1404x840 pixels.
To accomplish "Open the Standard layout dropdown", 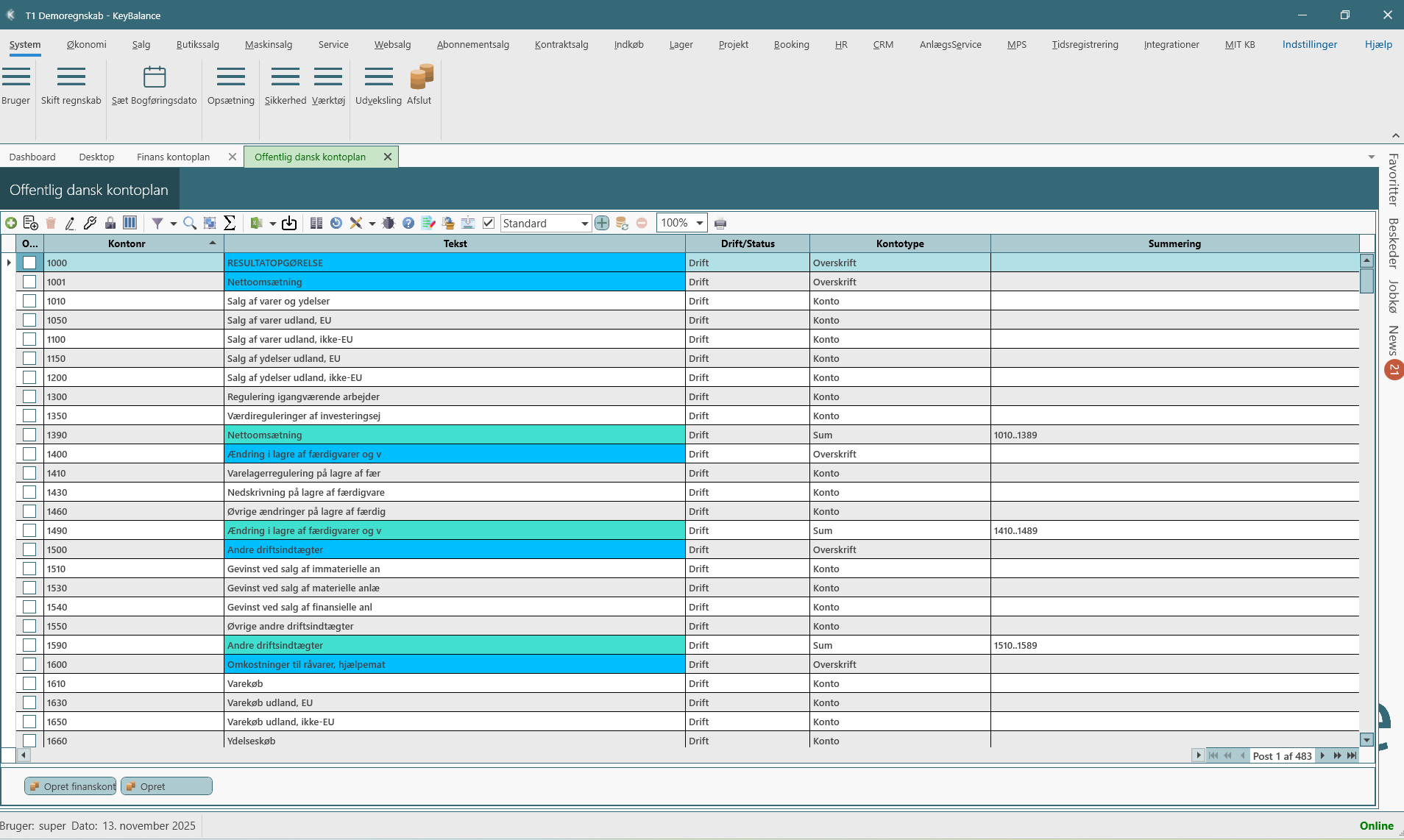I will tap(584, 224).
